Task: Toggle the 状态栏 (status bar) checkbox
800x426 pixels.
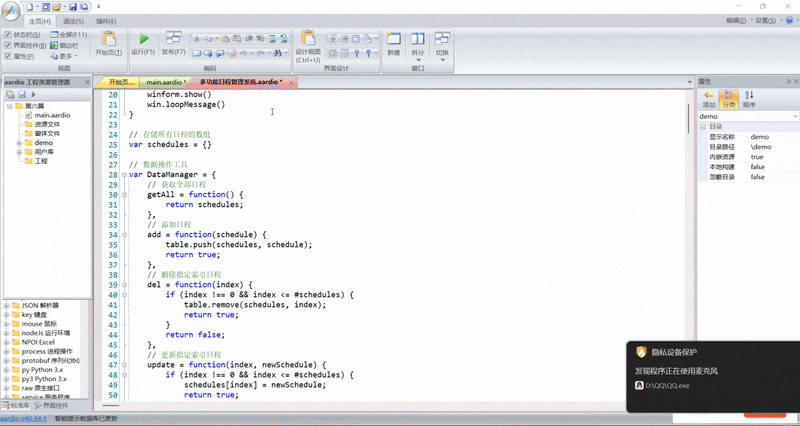Action: click(x=8, y=34)
